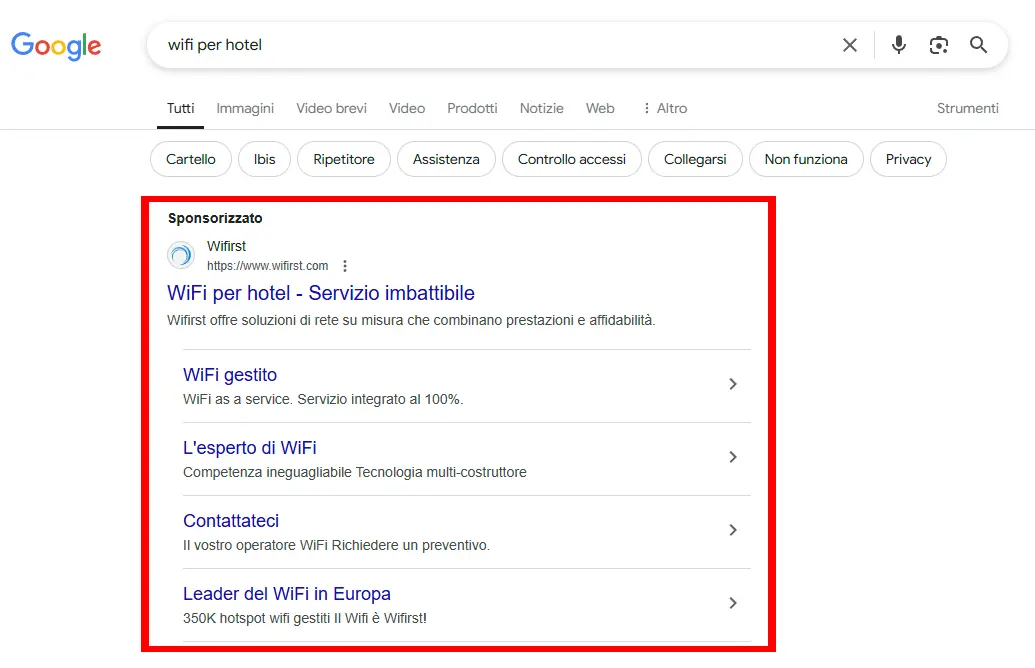Open the Video tab

point(407,108)
